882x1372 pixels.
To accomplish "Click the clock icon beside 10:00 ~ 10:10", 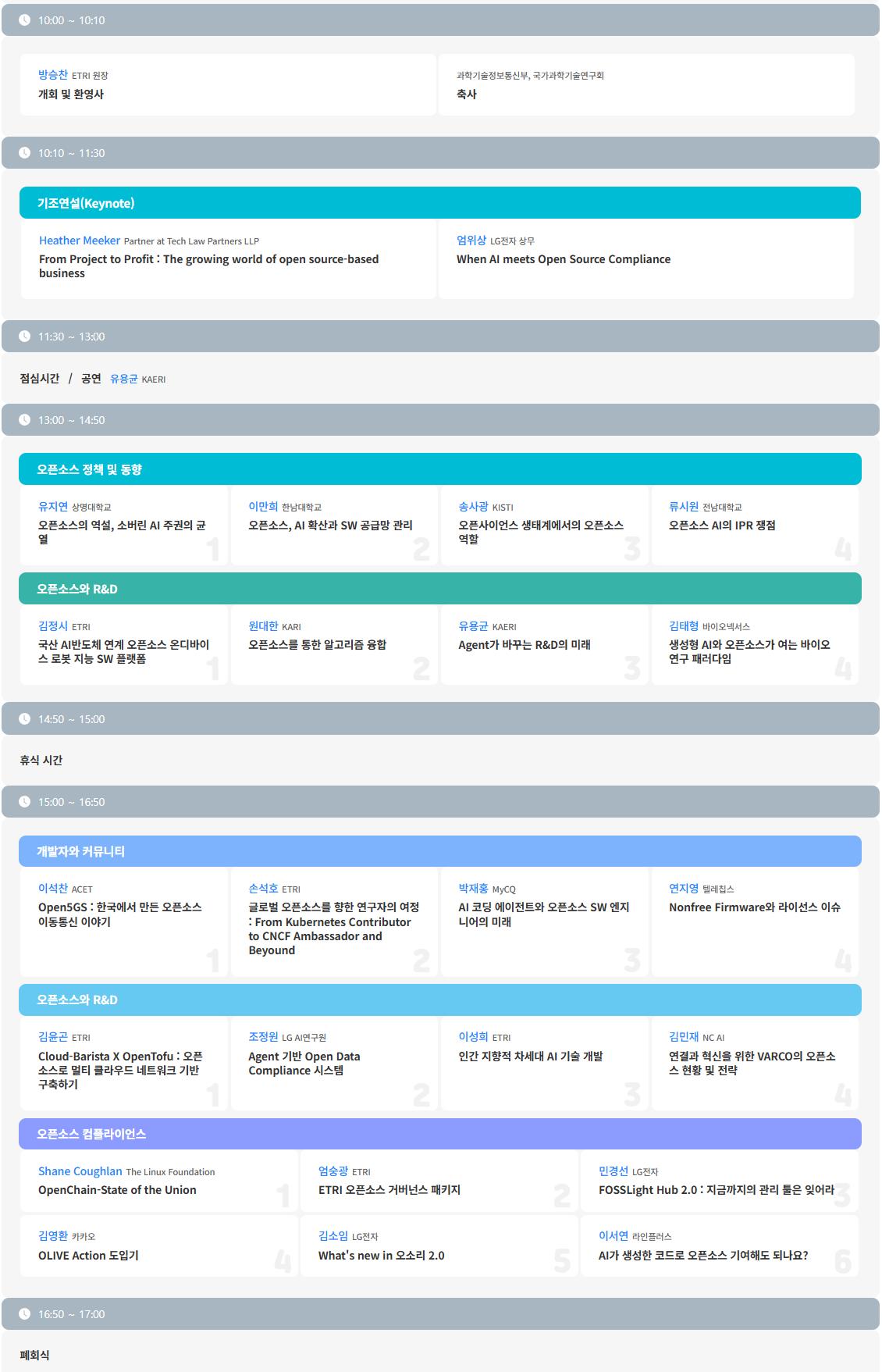I will (x=25, y=20).
